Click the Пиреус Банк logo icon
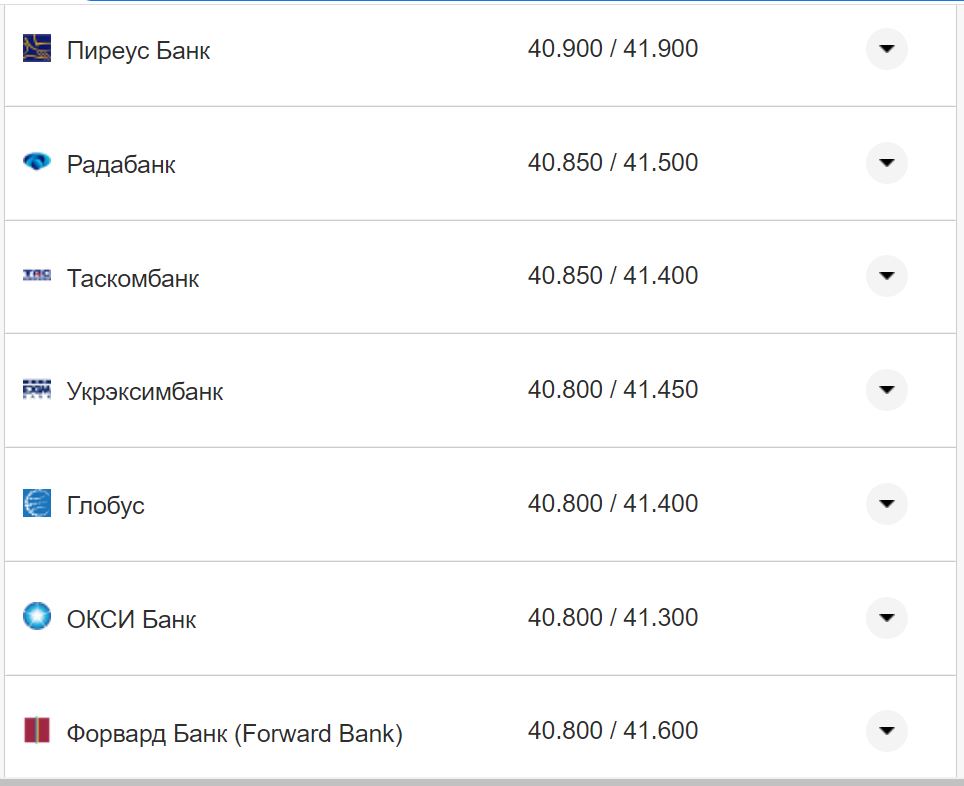This screenshot has height=786, width=964. click(x=37, y=48)
